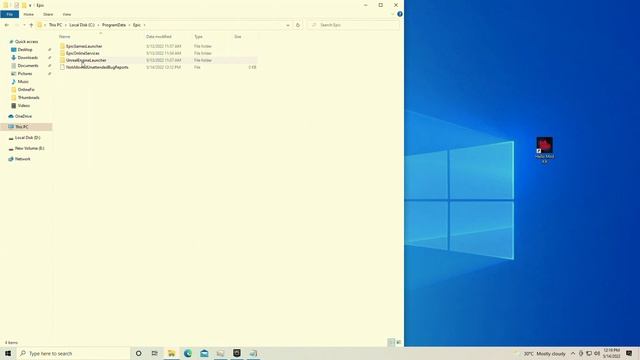640x360 pixels.
Task: Open the recent locations dropdown arrow
Action: pos(24,25)
